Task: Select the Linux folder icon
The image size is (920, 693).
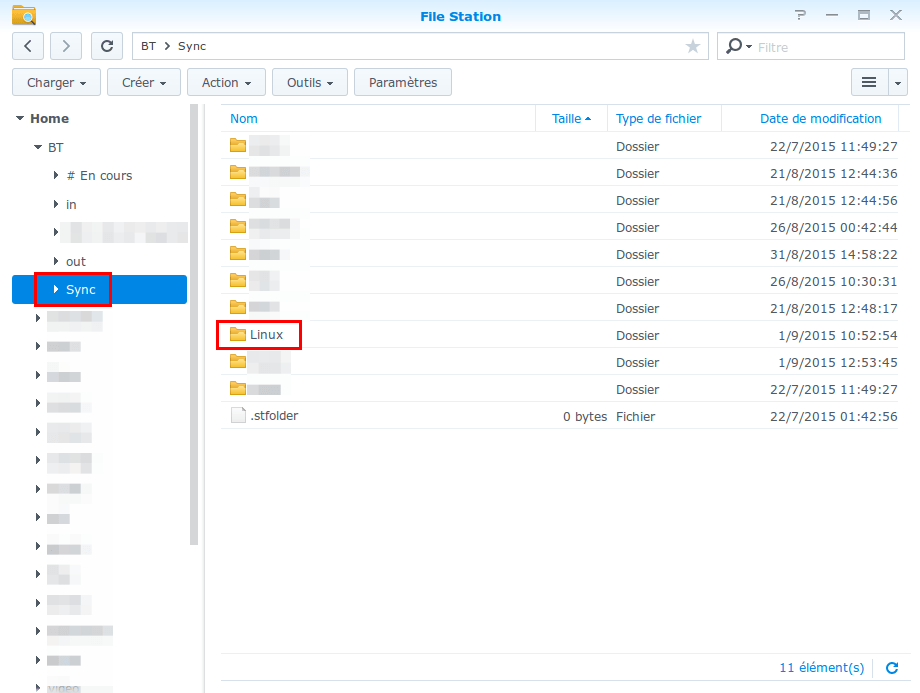Action: (x=238, y=334)
